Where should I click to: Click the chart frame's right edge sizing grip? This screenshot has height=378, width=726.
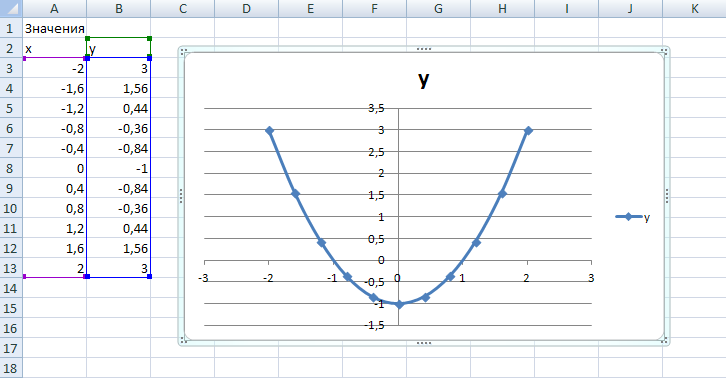[x=667, y=196]
